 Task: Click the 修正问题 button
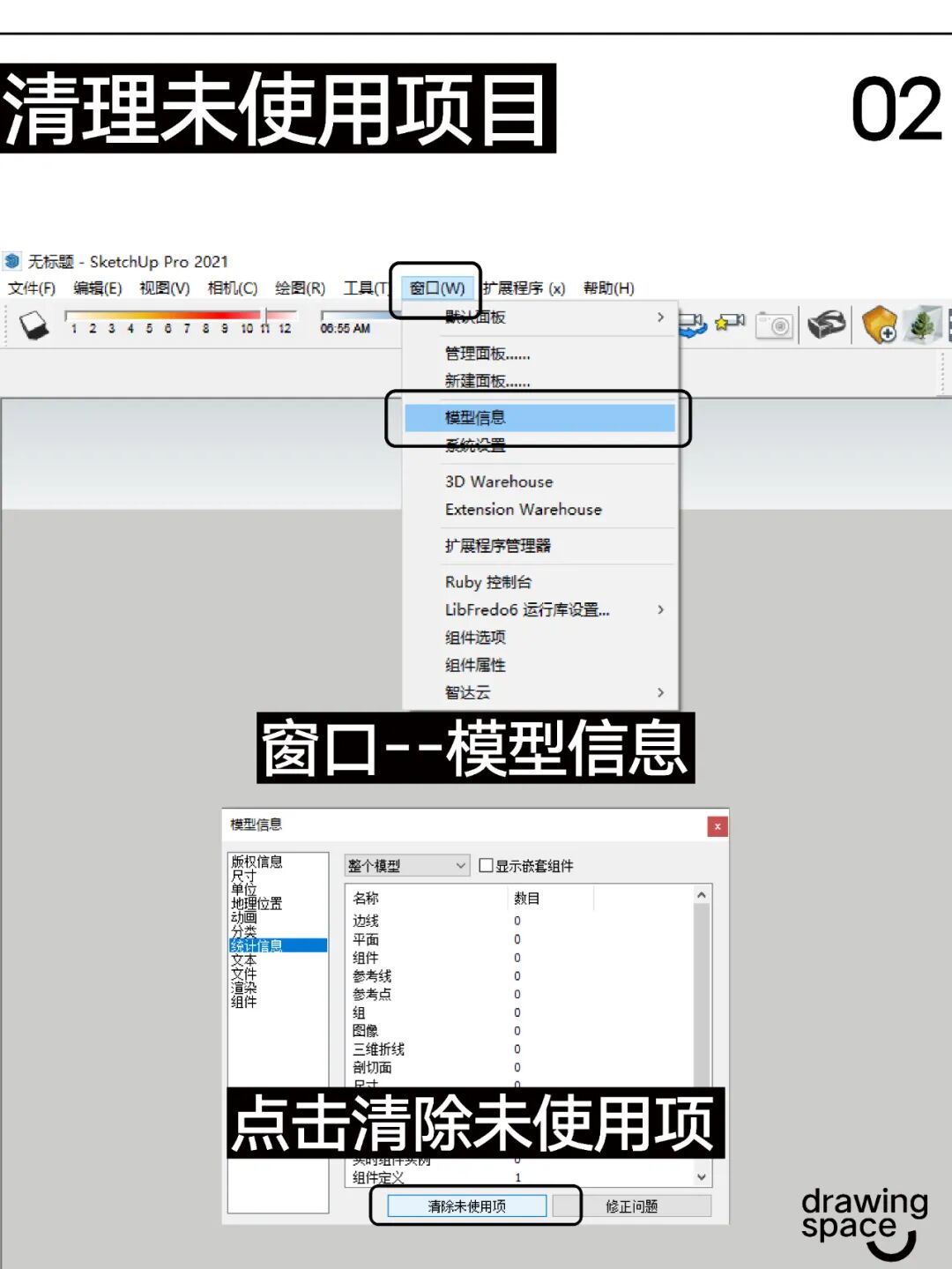(x=632, y=1206)
